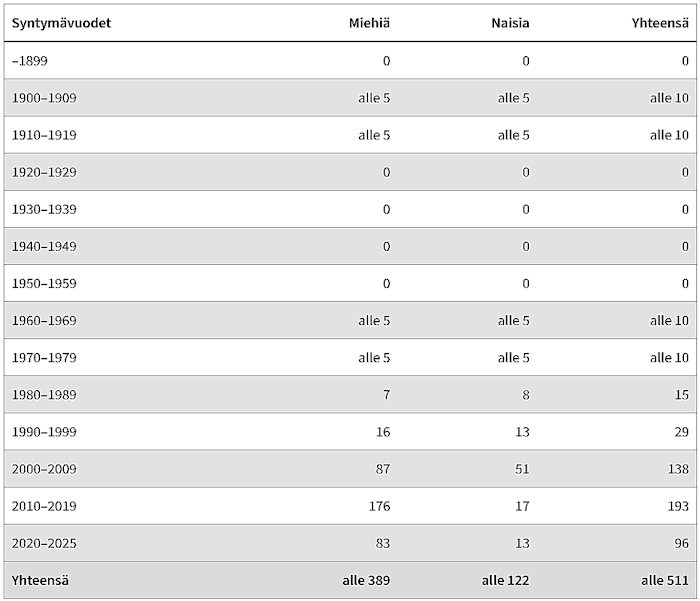Click the men's value 176
The height and width of the screenshot is (601, 700).
click(379, 506)
